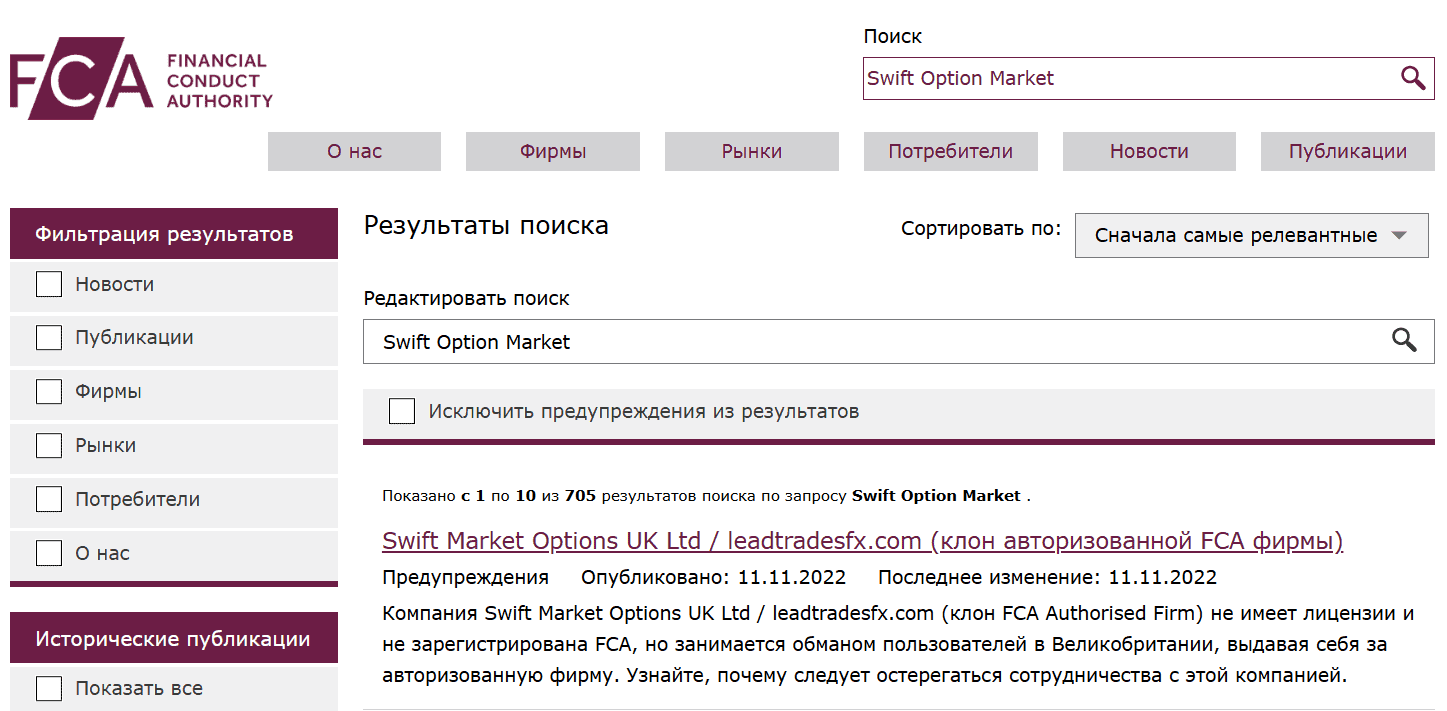Viewport: 1447px width, 711px height.
Task: Click the FCA Financial Conduct Authority logo
Action: tap(140, 77)
